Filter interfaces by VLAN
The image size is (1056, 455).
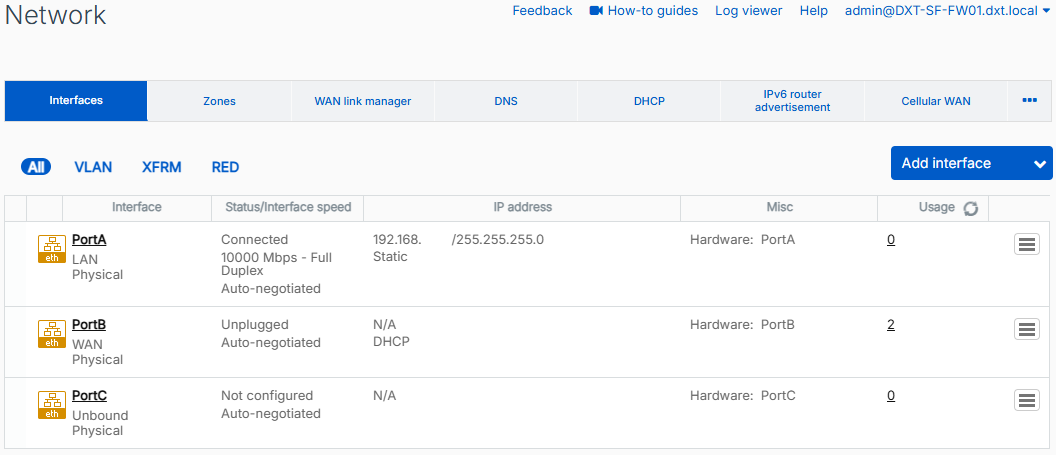93,167
